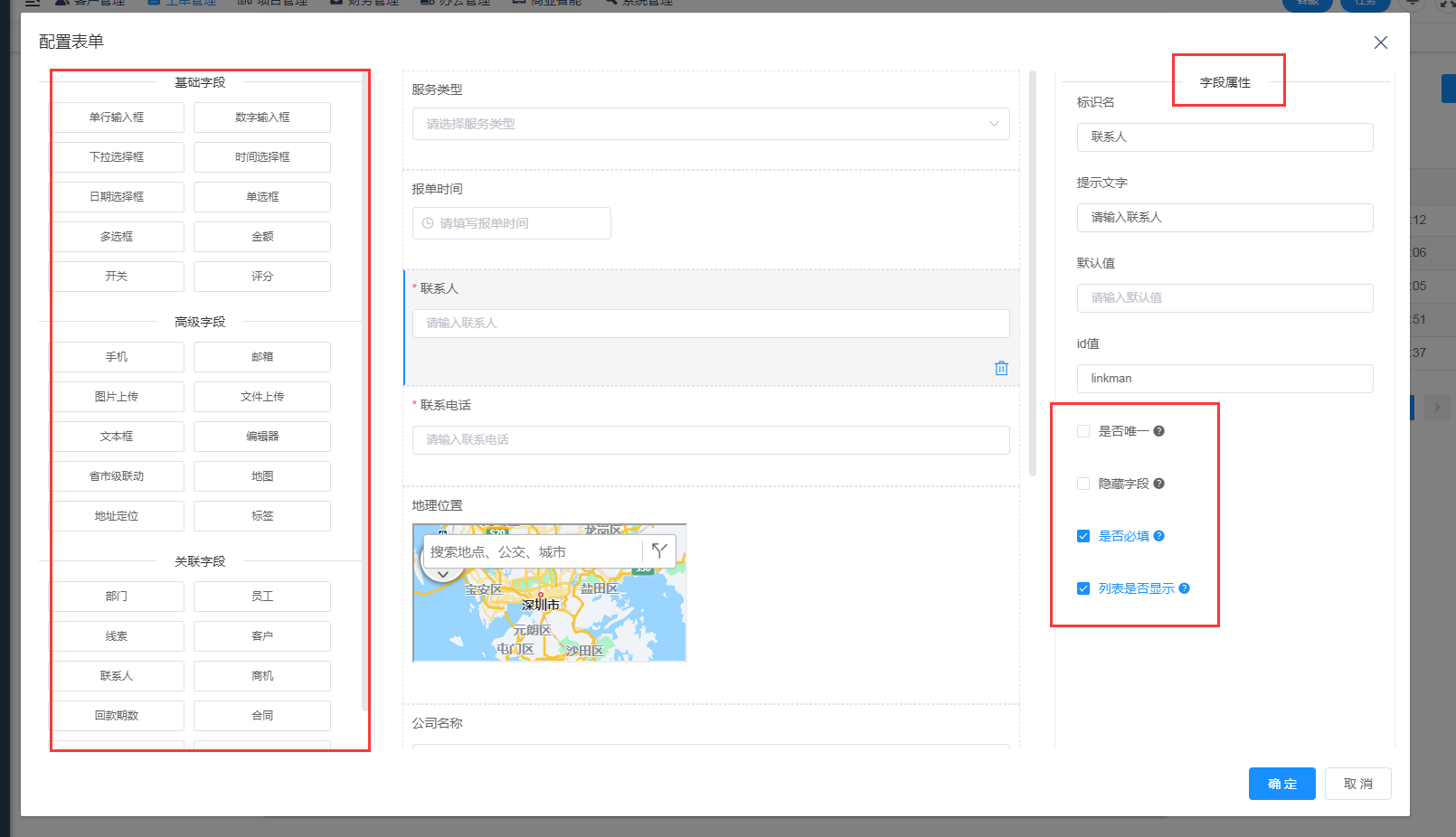Viewport: 1456px width, 837px height.
Task: Click the 取消 button
Action: point(1357,784)
